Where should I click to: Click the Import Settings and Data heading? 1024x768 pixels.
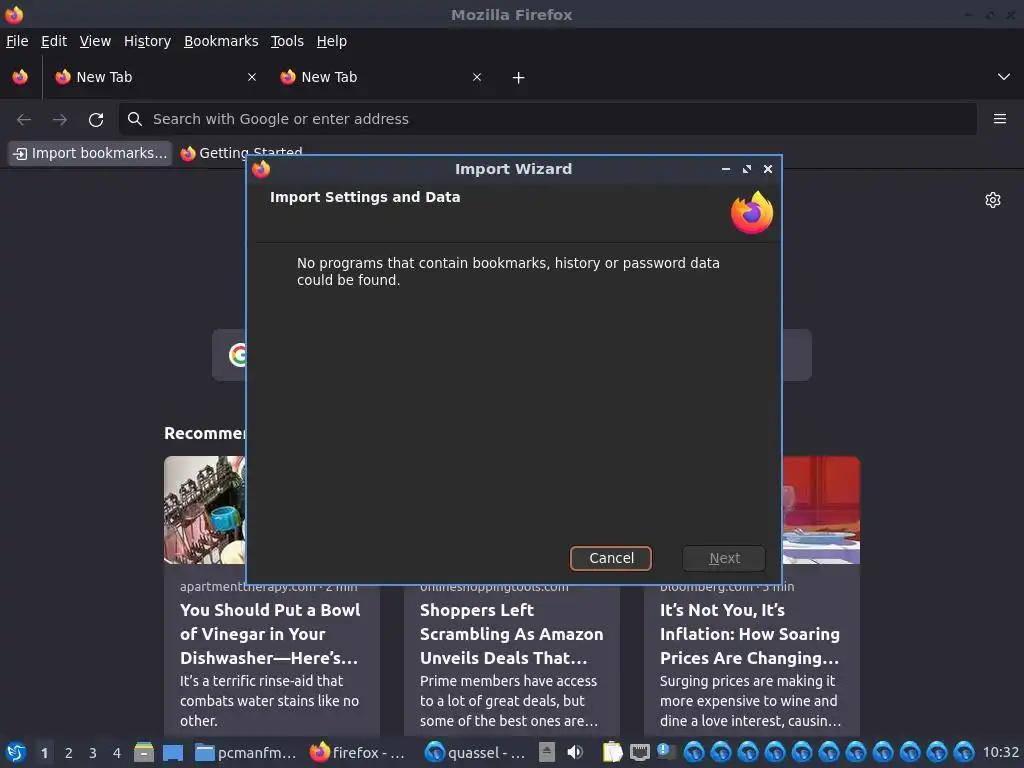(365, 197)
